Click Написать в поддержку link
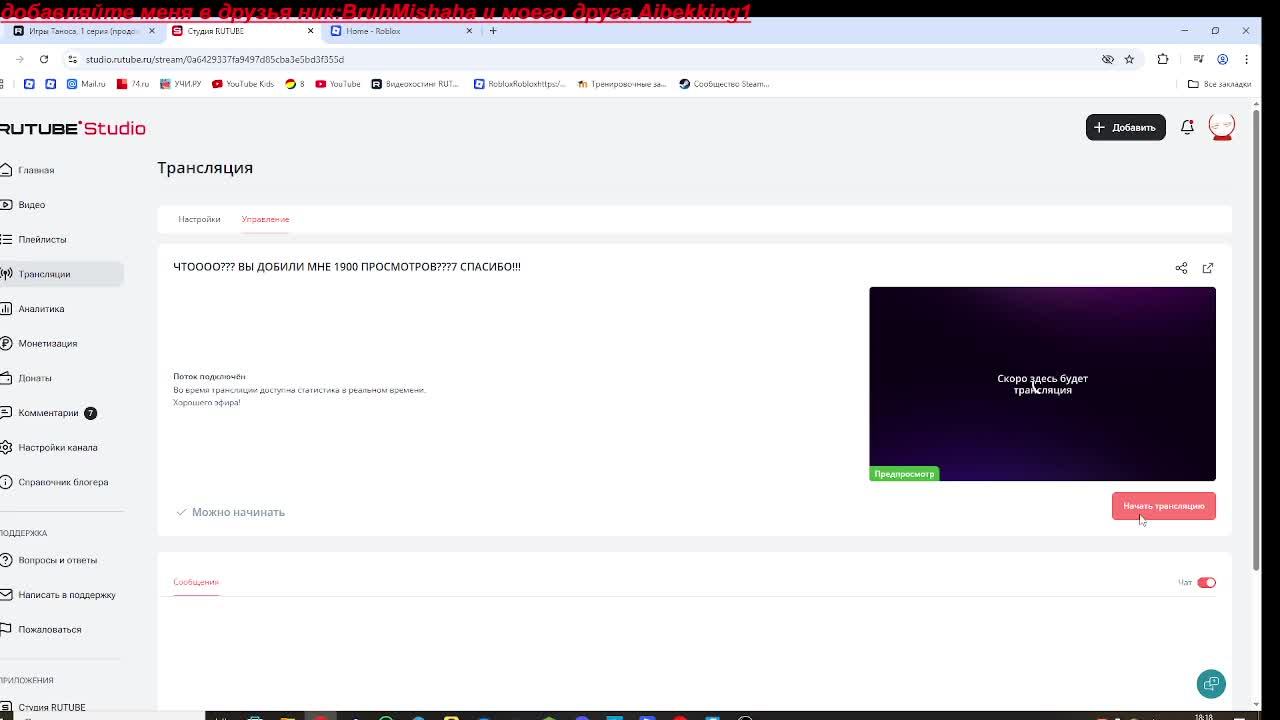 click(x=66, y=595)
